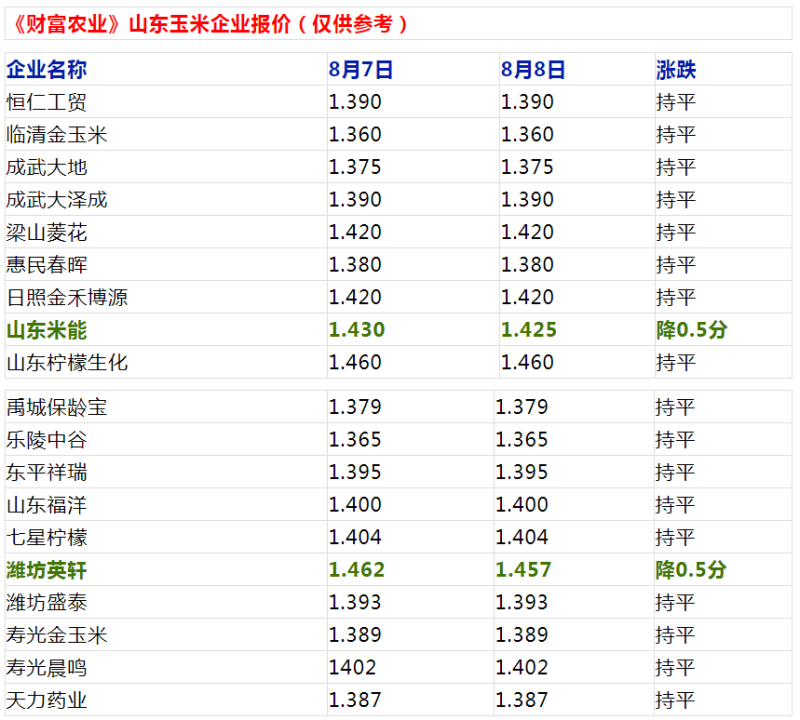Select the 涨跌 column header
This screenshot has height=720, width=800.
(676, 69)
